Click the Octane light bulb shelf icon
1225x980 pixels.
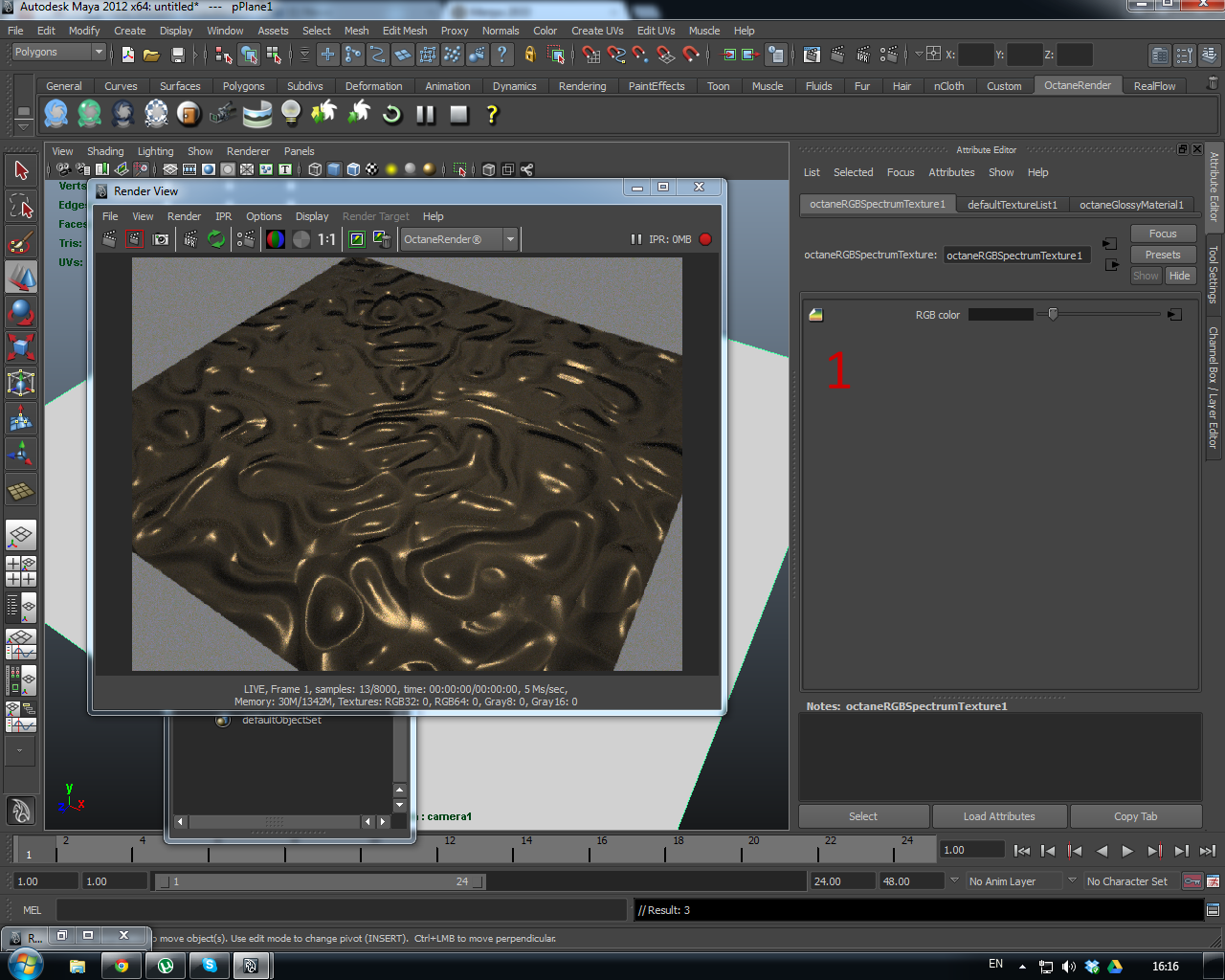coord(291,114)
